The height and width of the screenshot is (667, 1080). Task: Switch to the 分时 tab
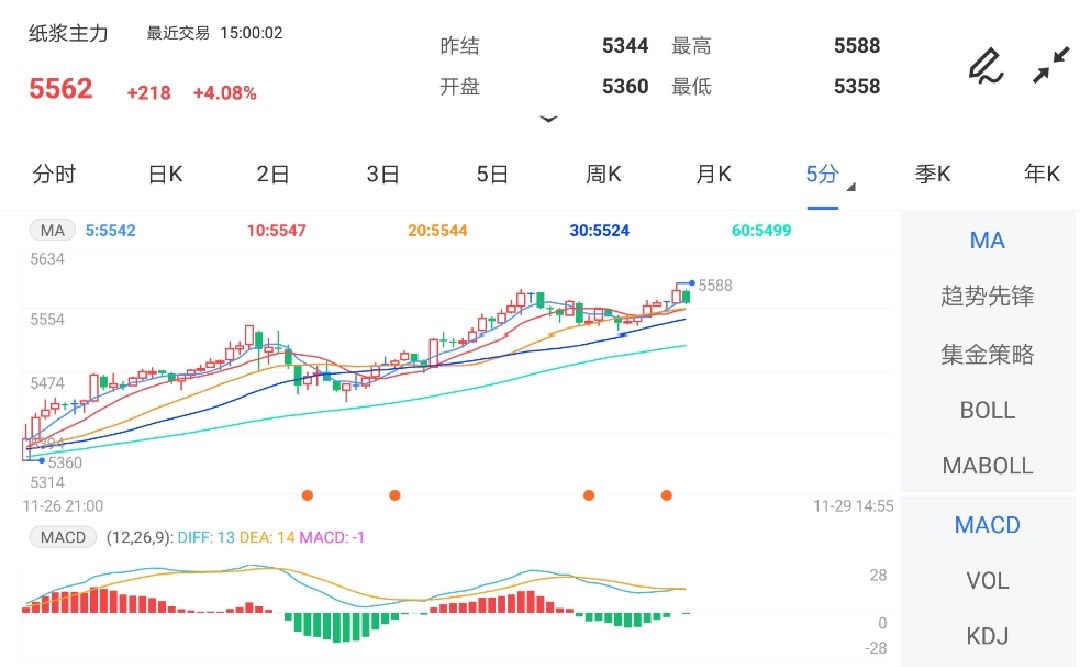click(x=54, y=173)
